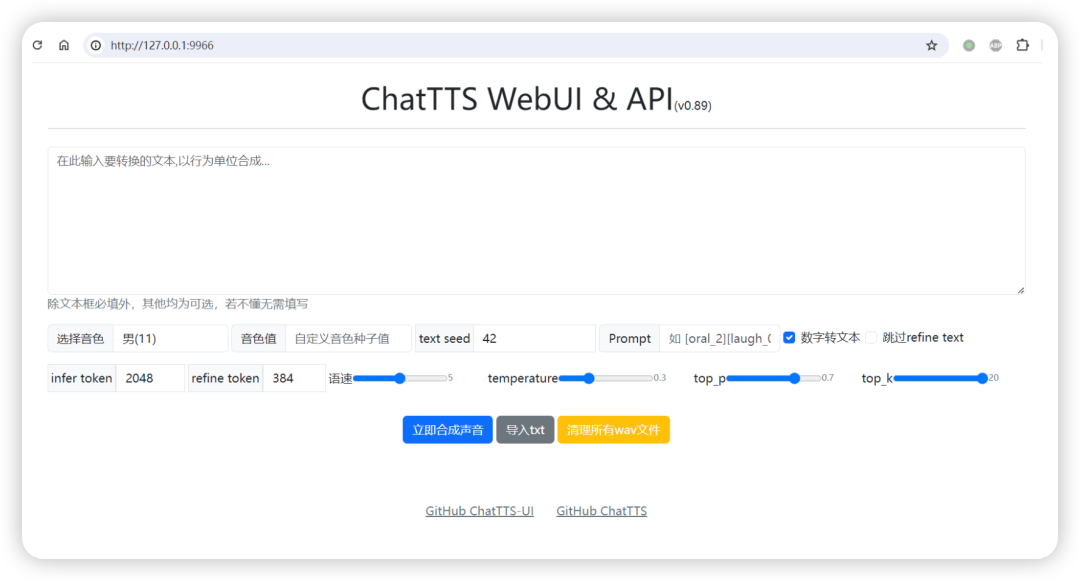This screenshot has height=581, width=1080.
Task: Open the green circle extension icon
Action: coord(969,45)
